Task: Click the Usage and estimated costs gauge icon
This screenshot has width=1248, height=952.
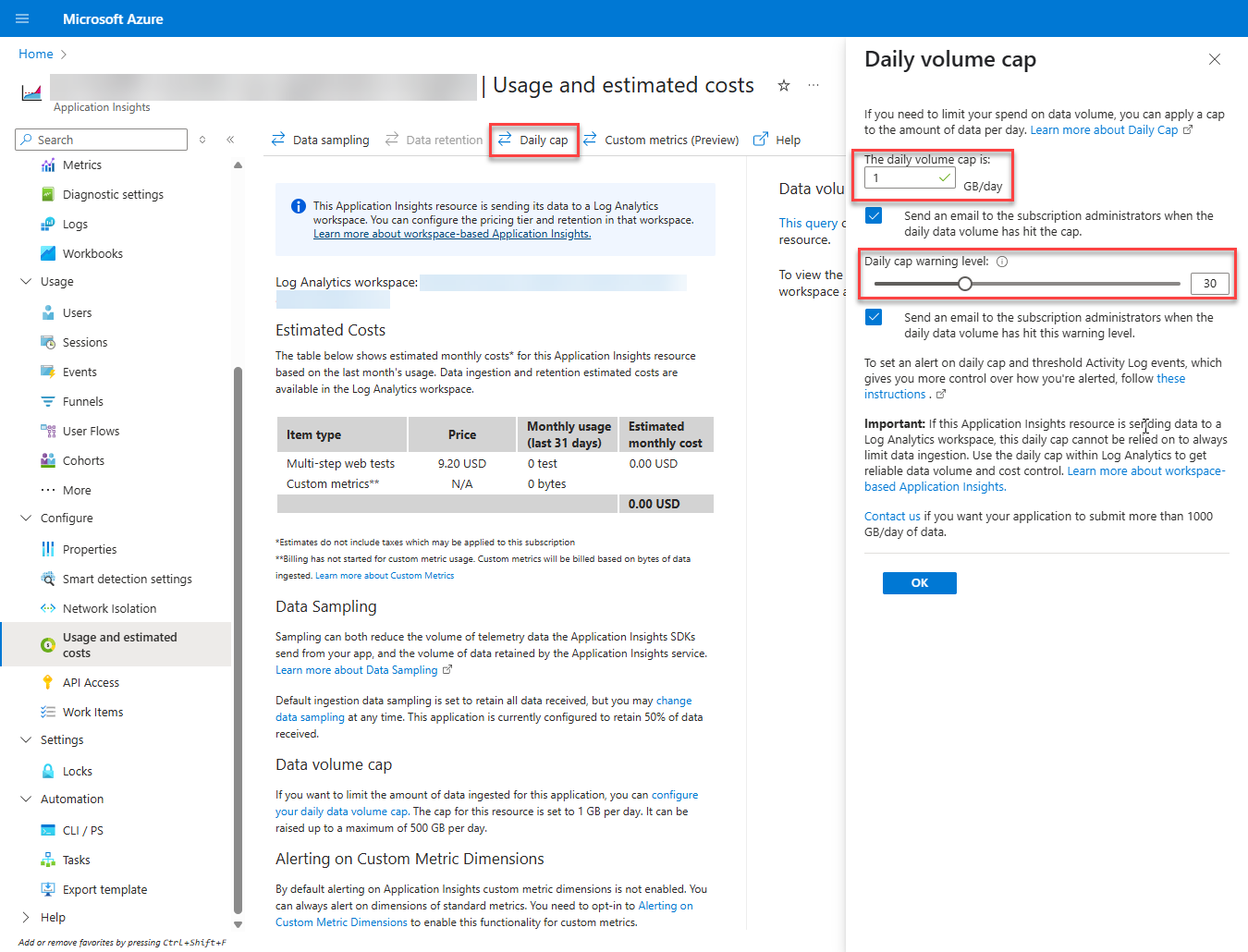Action: tap(48, 645)
